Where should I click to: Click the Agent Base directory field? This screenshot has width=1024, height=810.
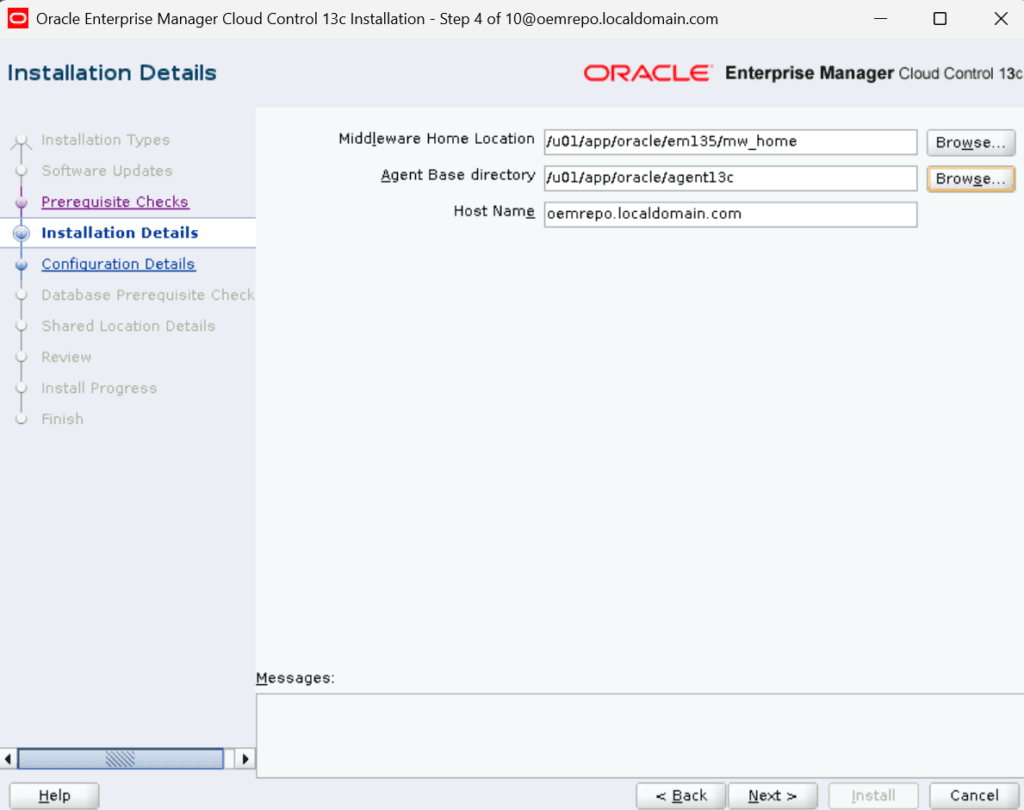click(730, 178)
